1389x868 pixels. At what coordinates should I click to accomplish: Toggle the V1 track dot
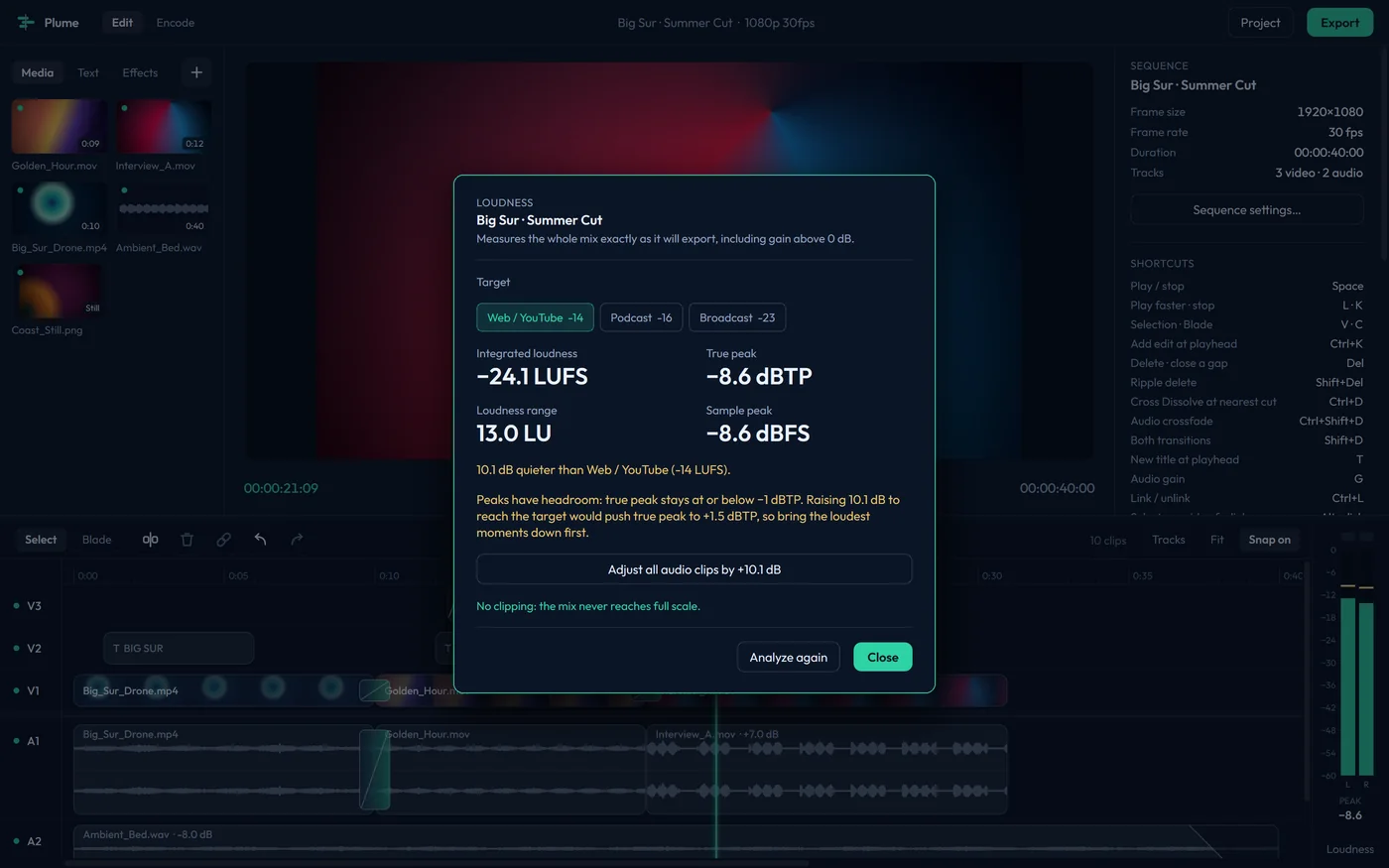pos(17,690)
